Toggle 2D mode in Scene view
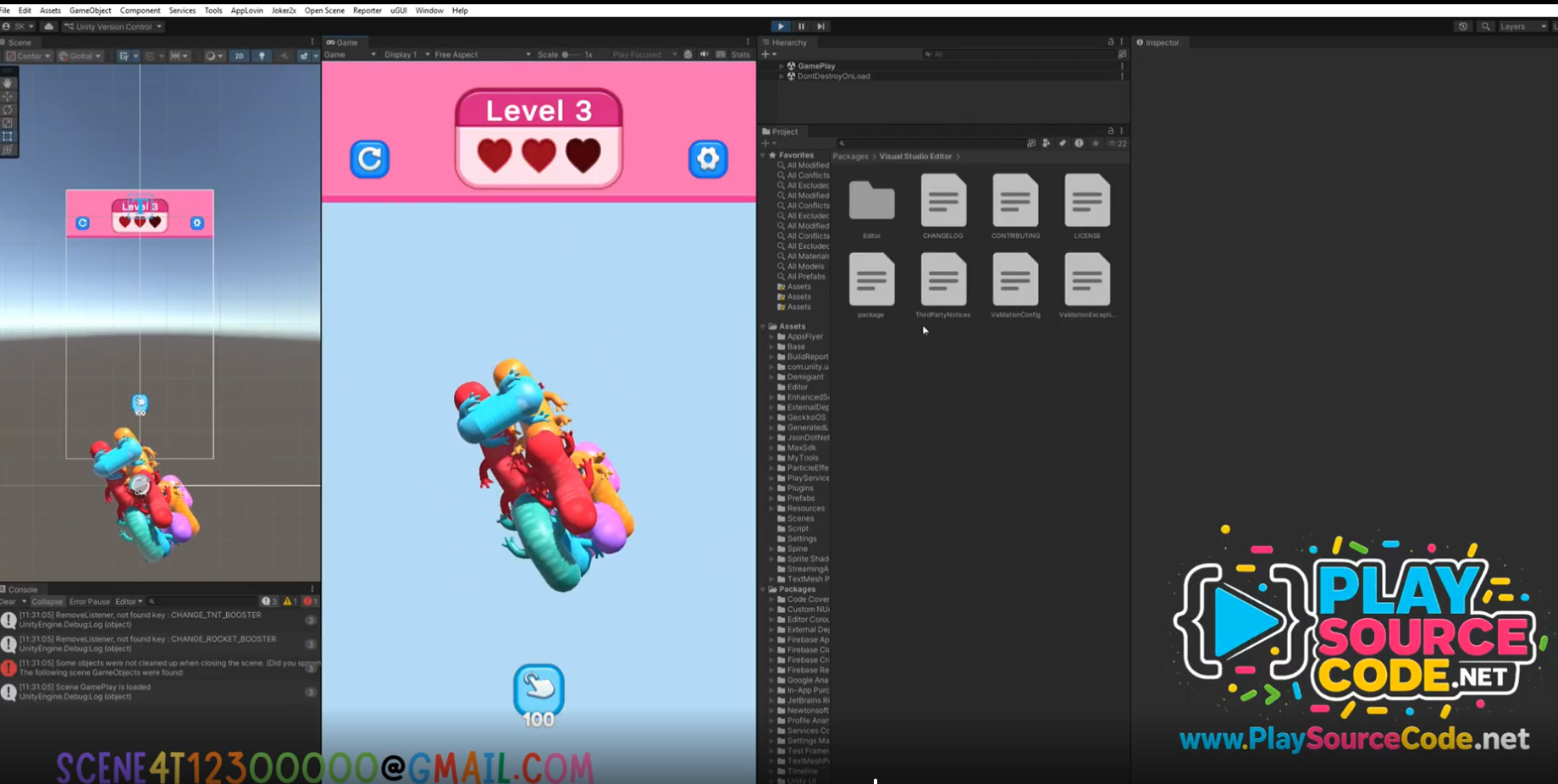 click(239, 56)
